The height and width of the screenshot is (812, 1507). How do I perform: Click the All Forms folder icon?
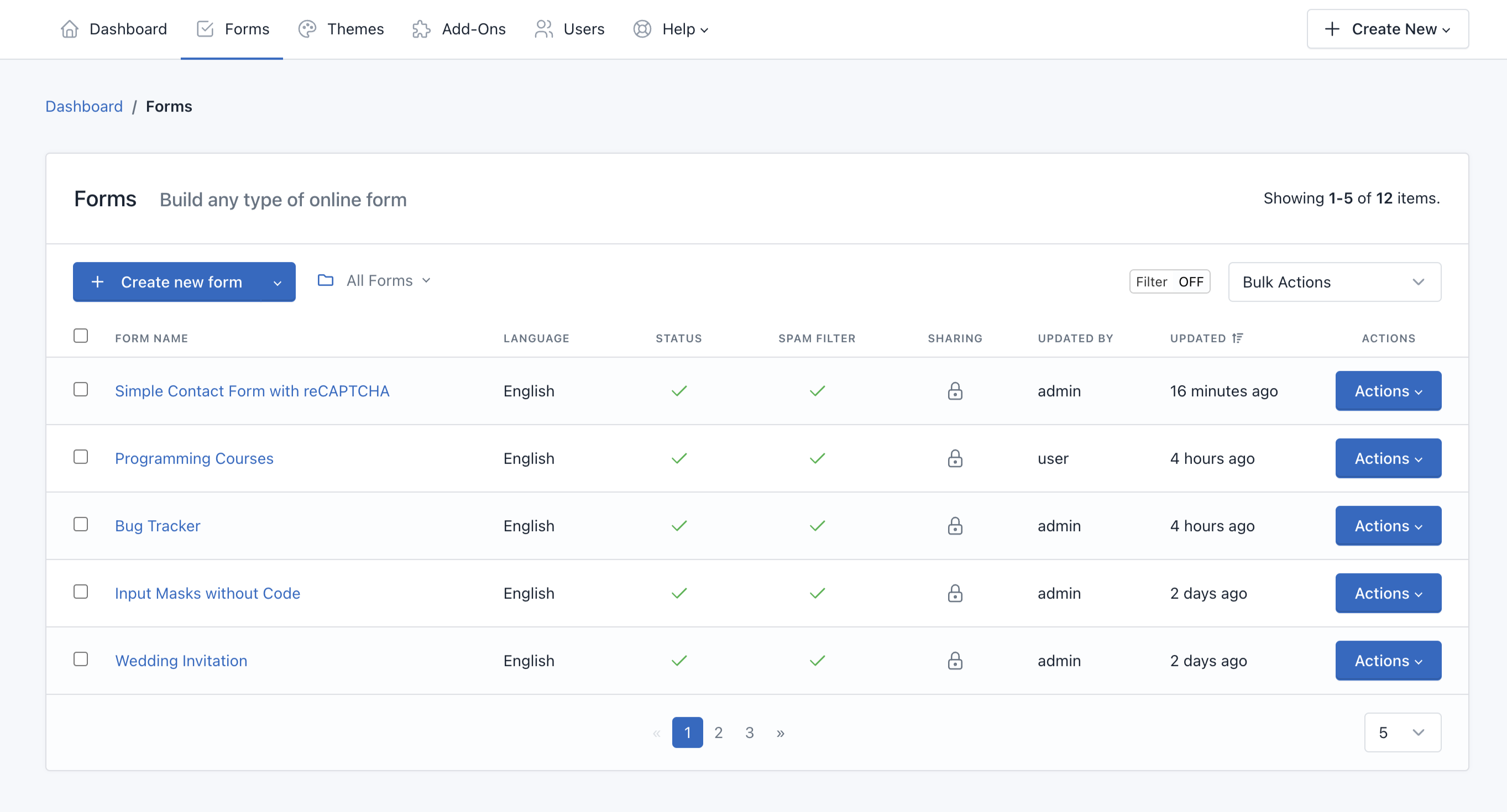pos(325,281)
